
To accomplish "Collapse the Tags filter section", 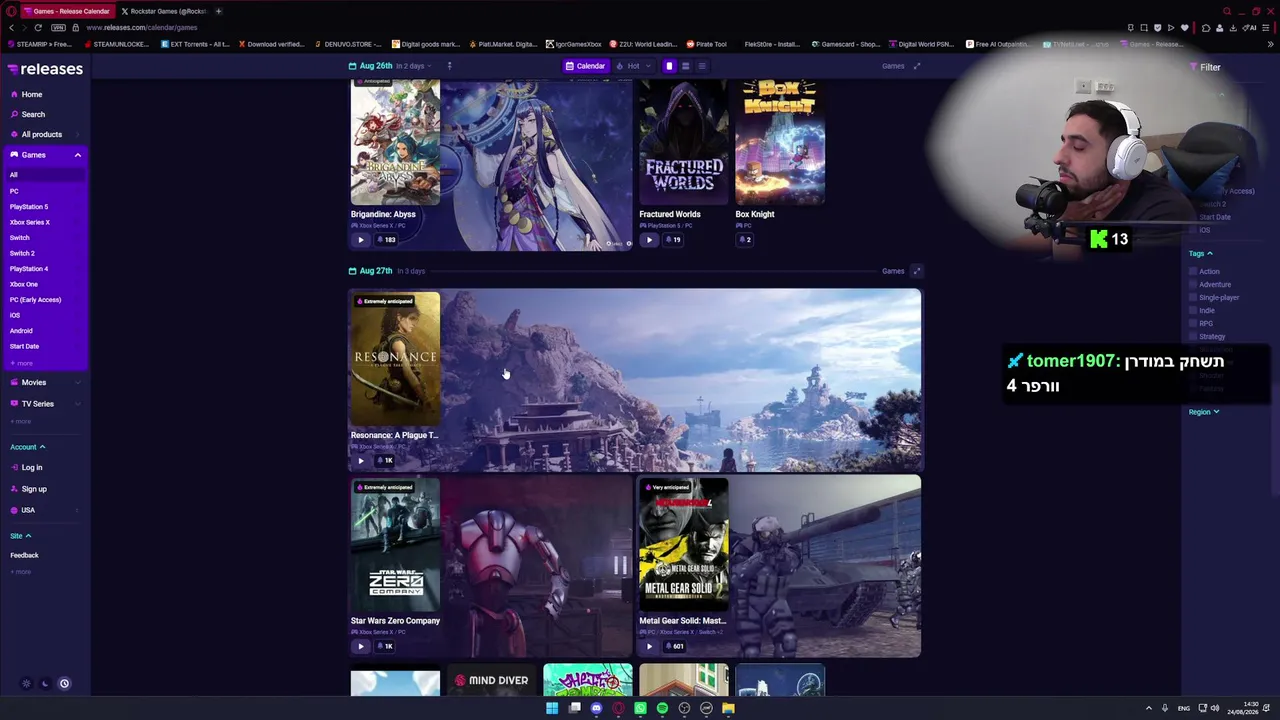I will click(1200, 254).
